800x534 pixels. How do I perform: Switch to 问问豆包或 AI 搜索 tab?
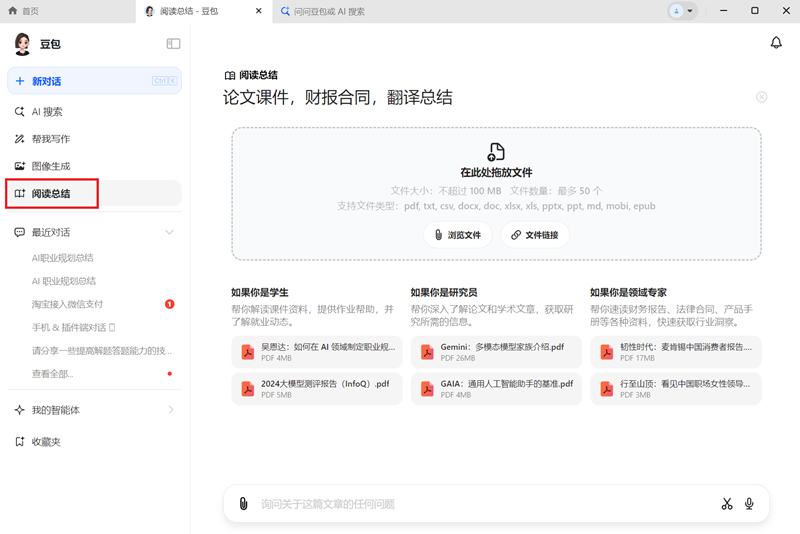click(322, 11)
